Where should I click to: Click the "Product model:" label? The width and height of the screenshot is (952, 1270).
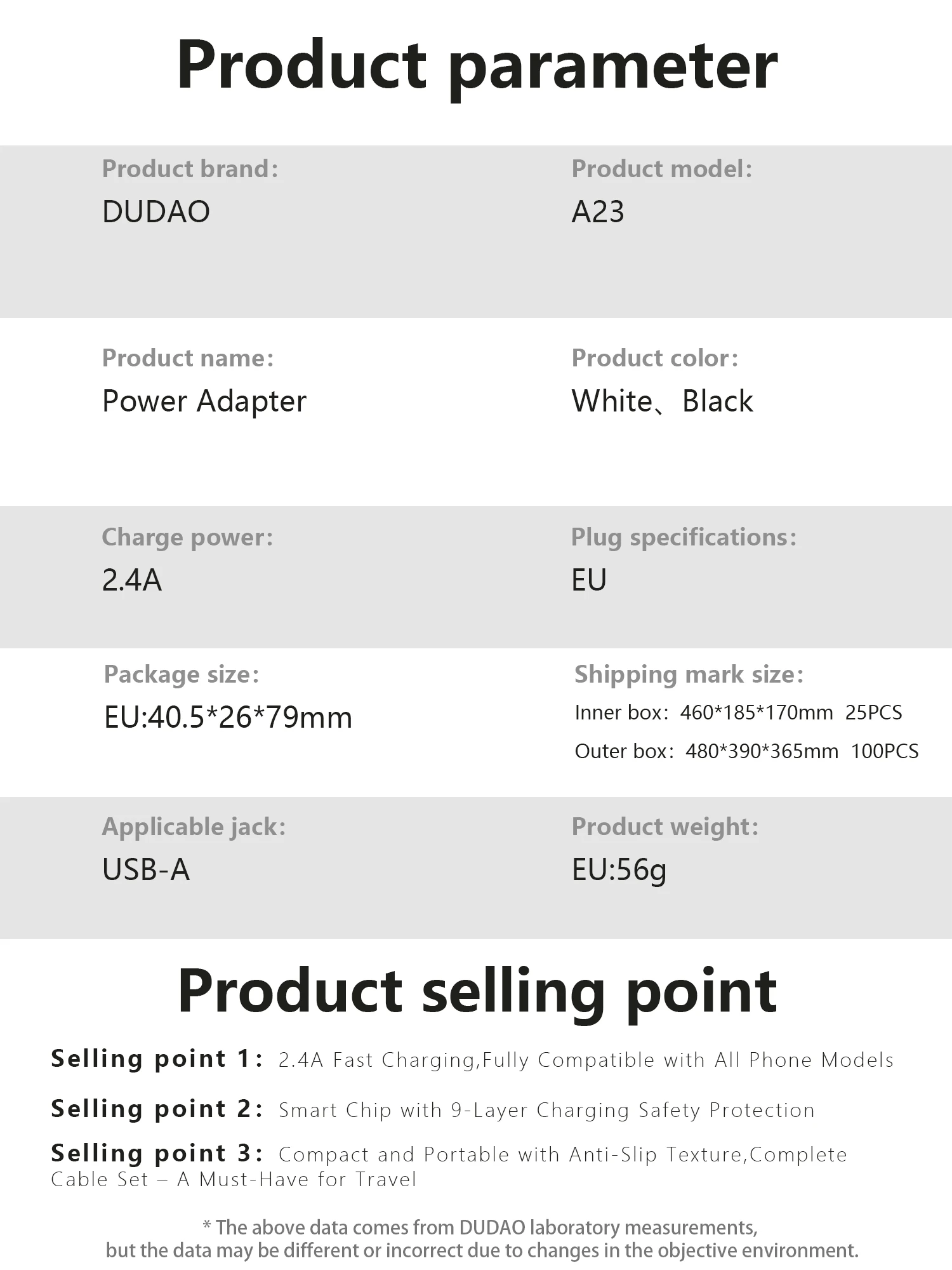(x=661, y=169)
